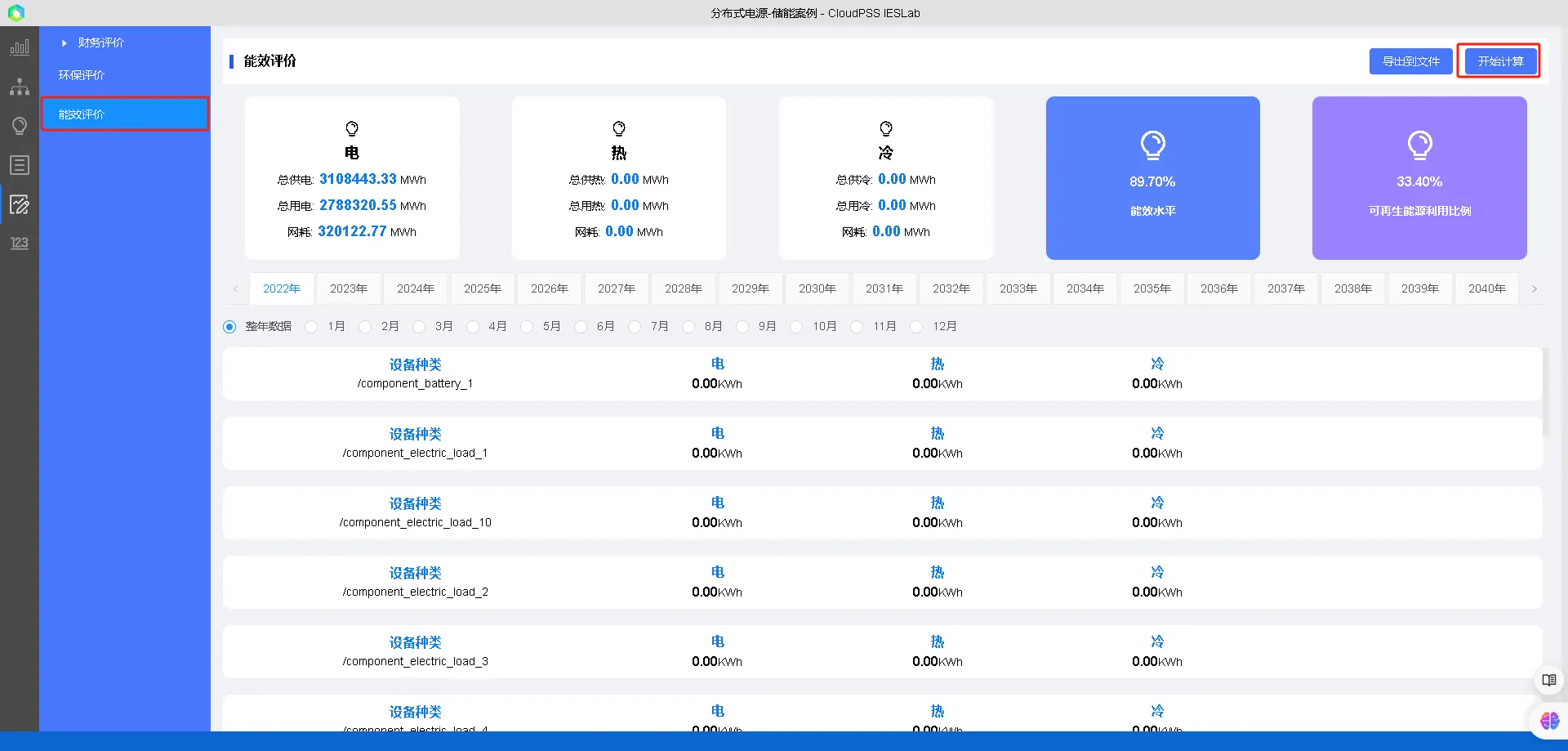Click the bulb icon on 热 card
Image resolution: width=1568 pixels, height=751 pixels.
619,128
